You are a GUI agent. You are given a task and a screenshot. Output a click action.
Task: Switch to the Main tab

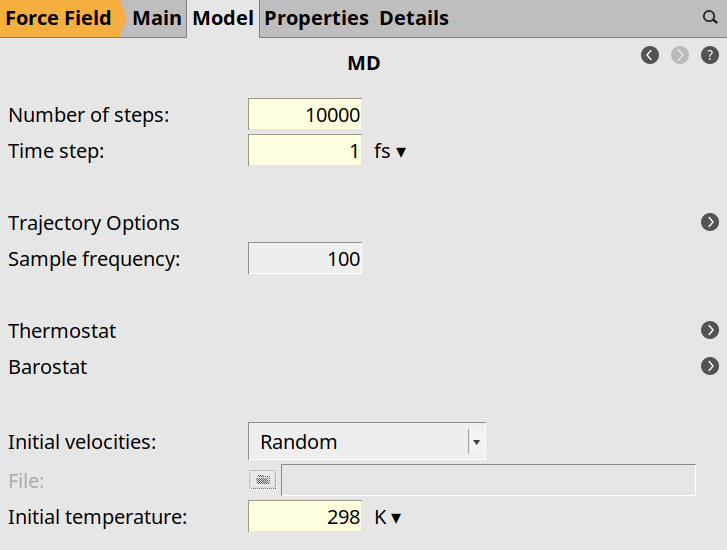click(x=157, y=18)
